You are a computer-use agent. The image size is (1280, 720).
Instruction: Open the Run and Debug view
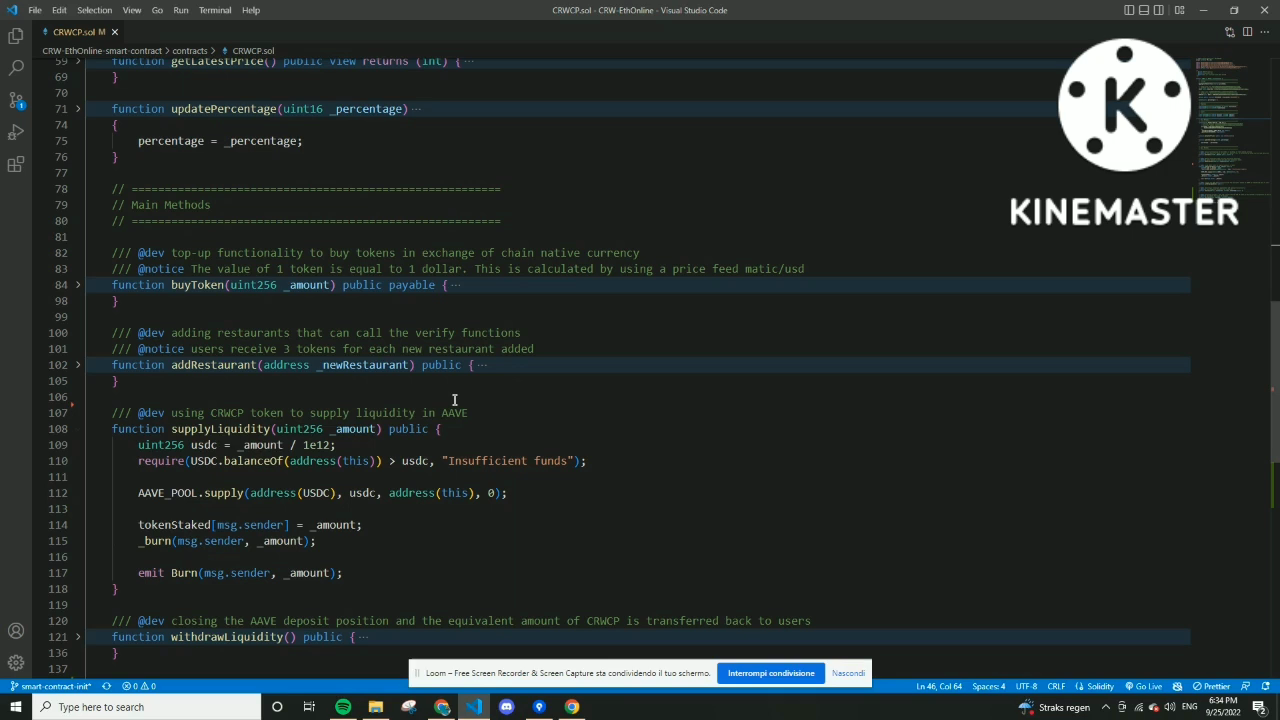[x=16, y=132]
